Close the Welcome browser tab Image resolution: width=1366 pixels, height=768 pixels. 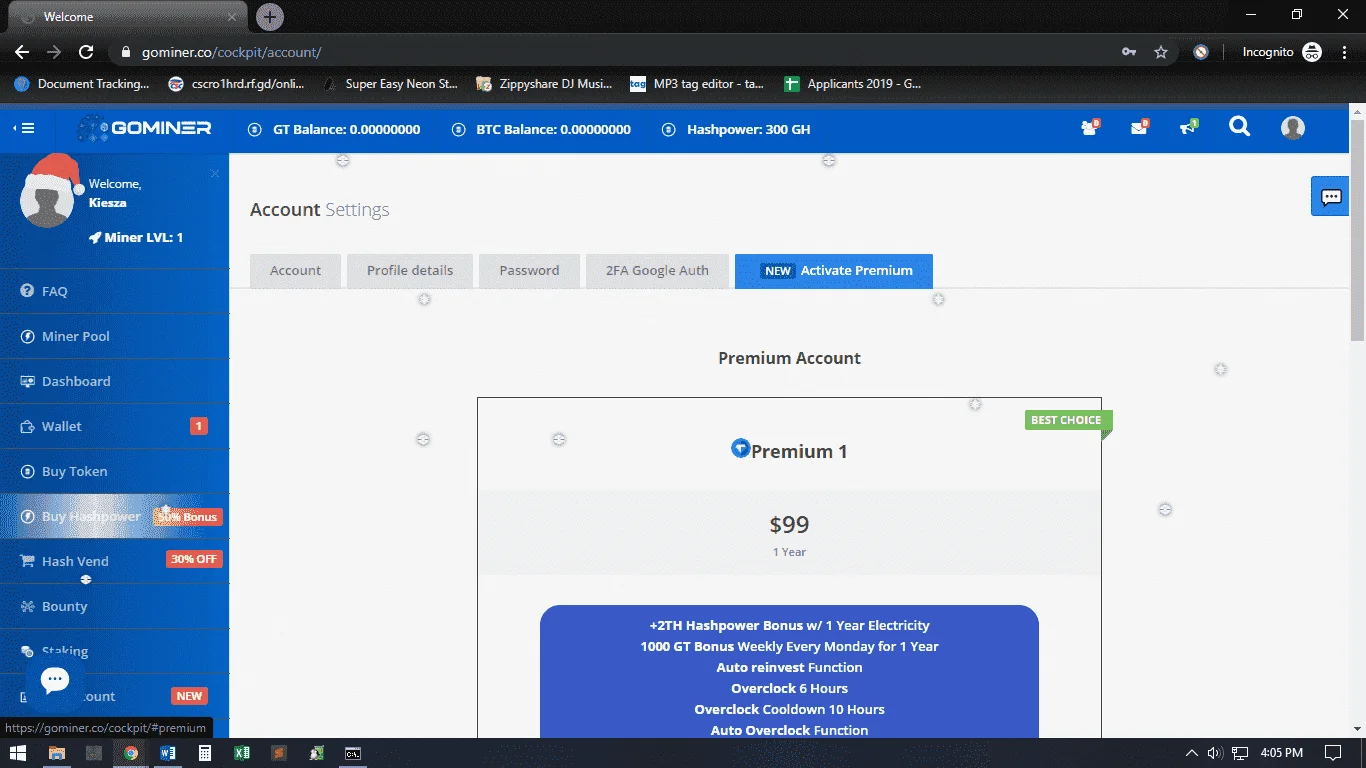pos(233,17)
